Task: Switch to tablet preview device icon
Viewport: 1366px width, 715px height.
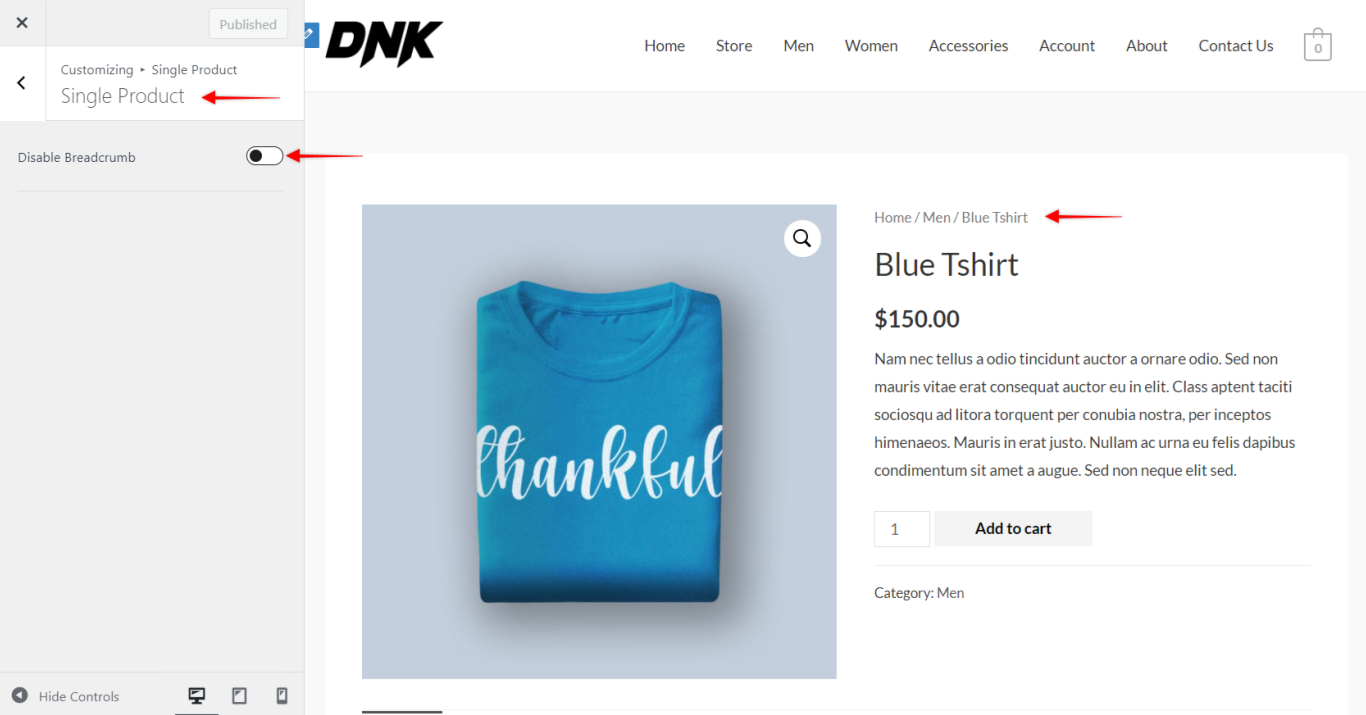Action: coord(239,696)
